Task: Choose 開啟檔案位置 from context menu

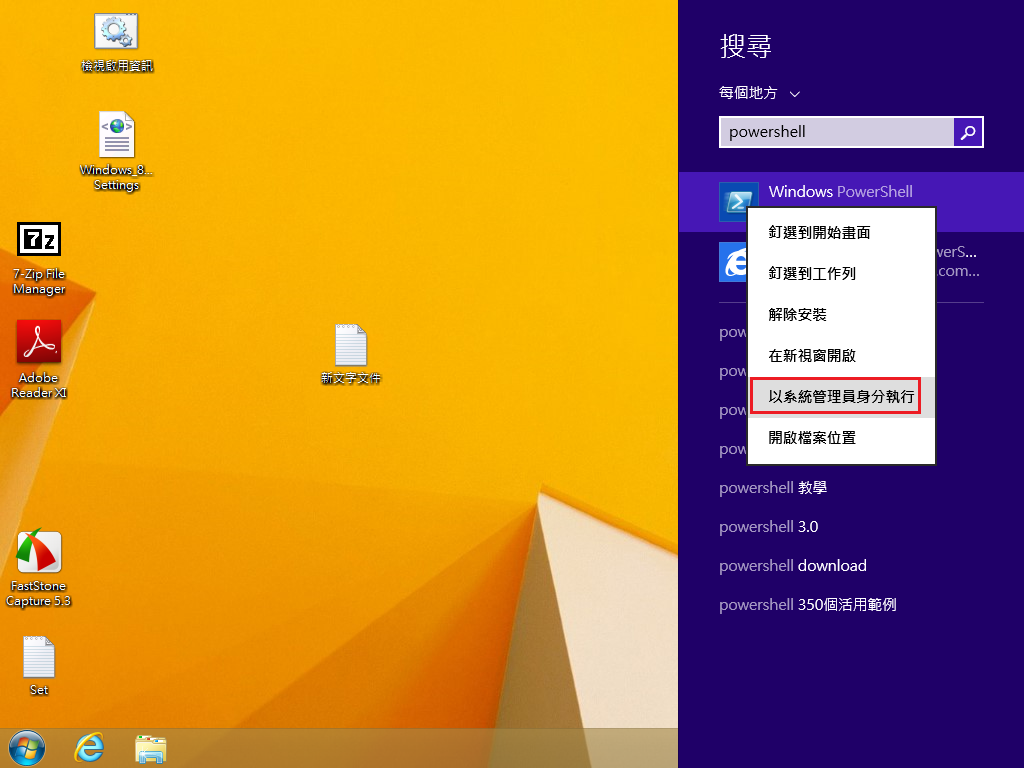Action: pos(841,438)
